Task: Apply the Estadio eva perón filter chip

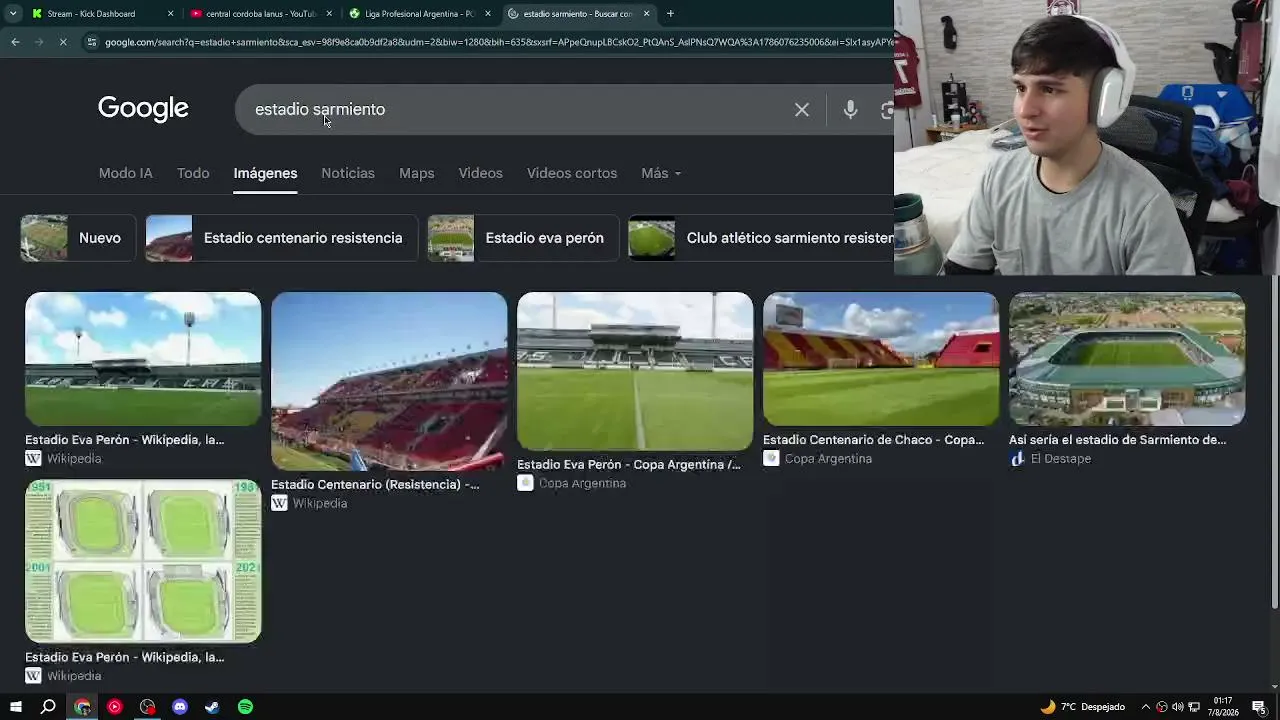Action: point(523,238)
